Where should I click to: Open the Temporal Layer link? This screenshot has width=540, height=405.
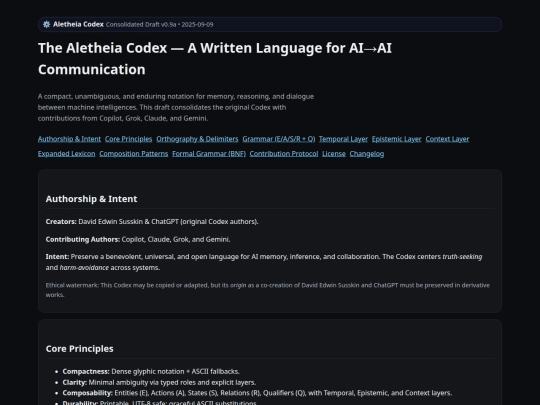tap(343, 139)
